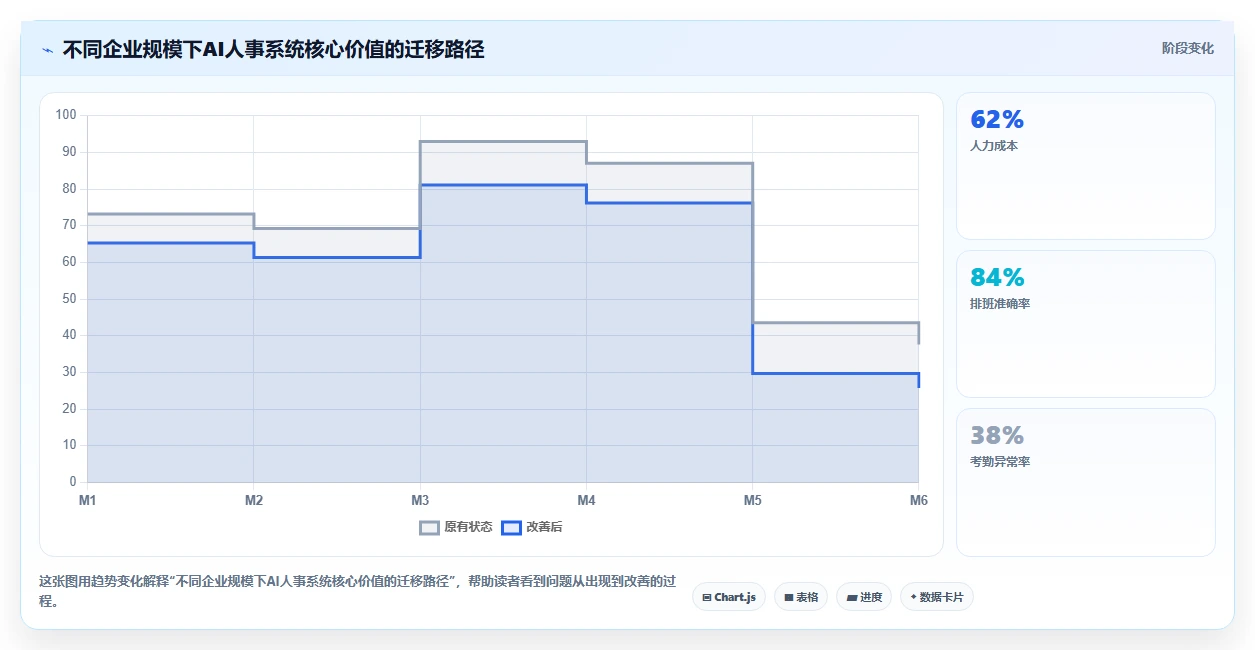Toggle the 原有状态 legend series
Image resolution: width=1255 pixels, height=650 pixels.
pyautogui.click(x=456, y=527)
